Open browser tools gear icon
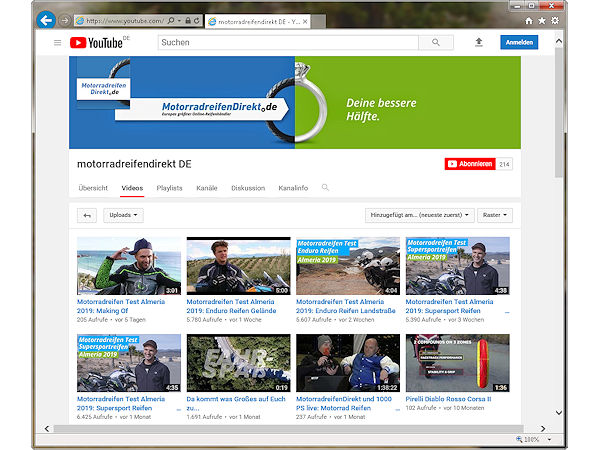Screen dimensions: 600x450 coord(555,21)
